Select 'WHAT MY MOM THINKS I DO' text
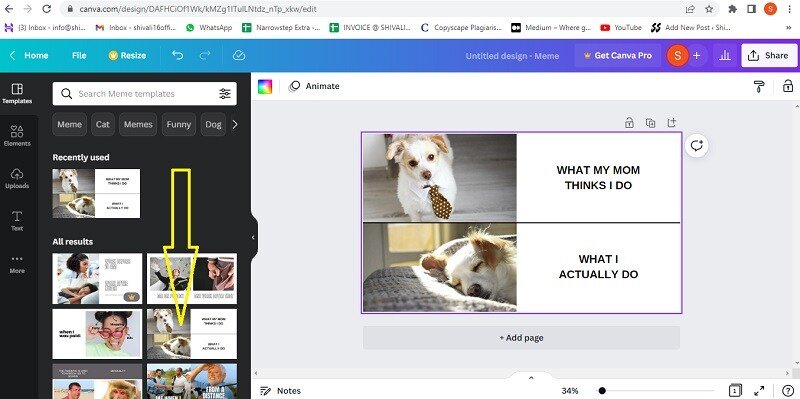This screenshot has width=800, height=399. tap(598, 178)
